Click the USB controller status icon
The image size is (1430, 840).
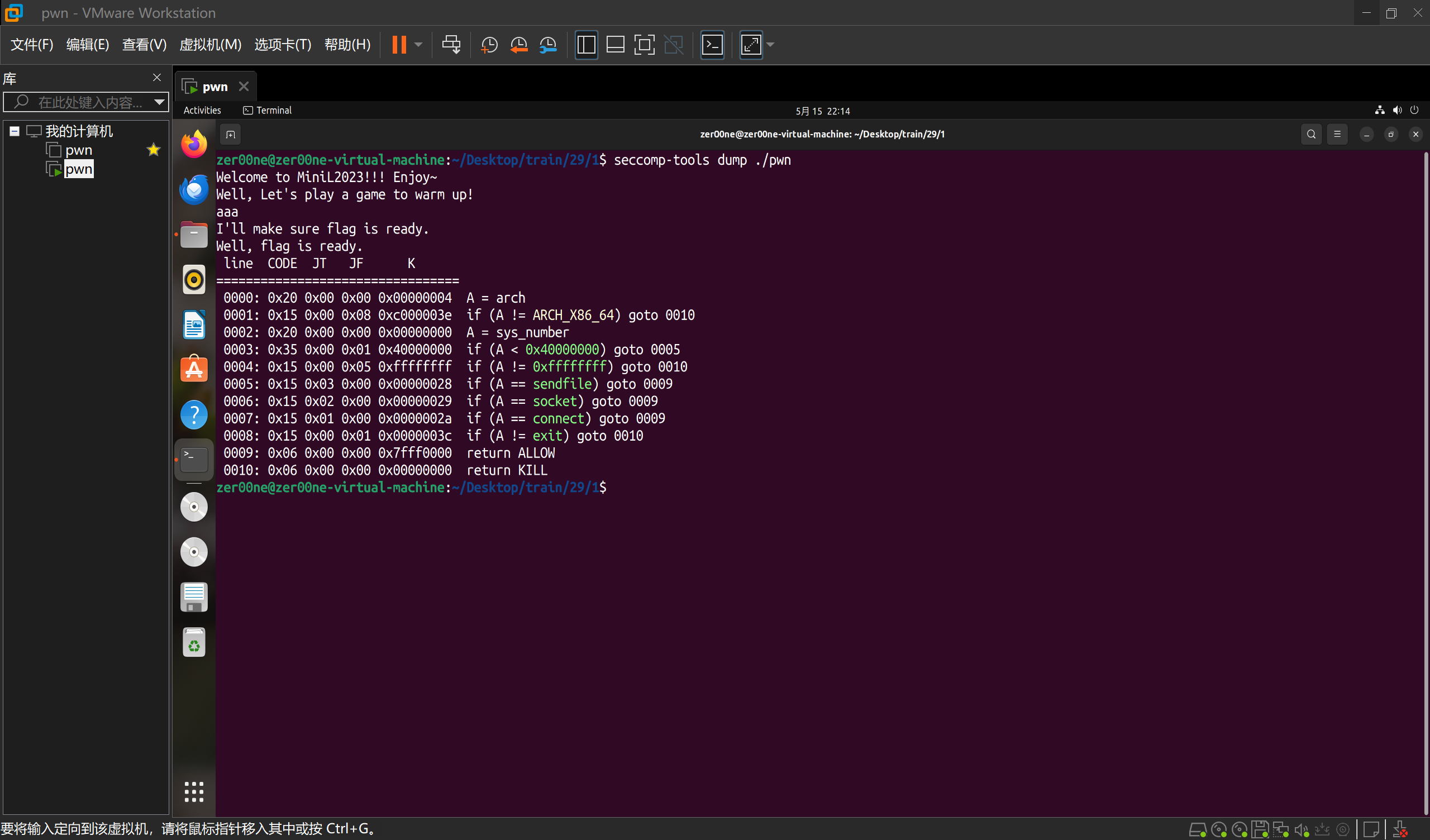point(1322,830)
